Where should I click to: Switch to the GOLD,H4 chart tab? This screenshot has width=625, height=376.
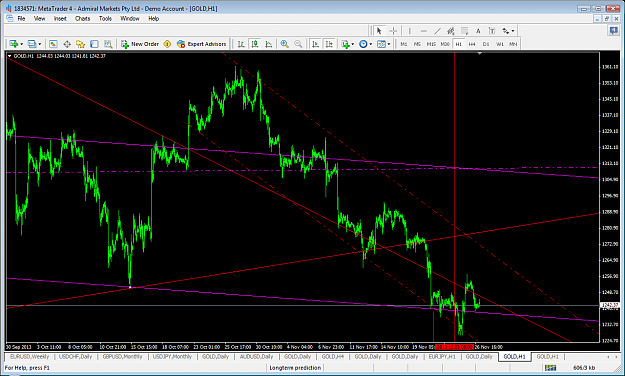[x=332, y=356]
